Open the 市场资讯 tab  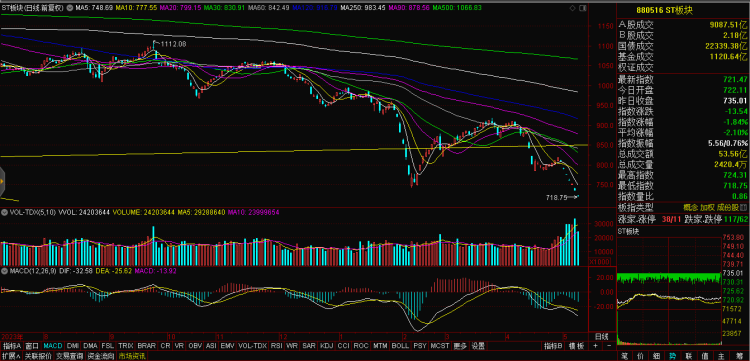coord(132,356)
